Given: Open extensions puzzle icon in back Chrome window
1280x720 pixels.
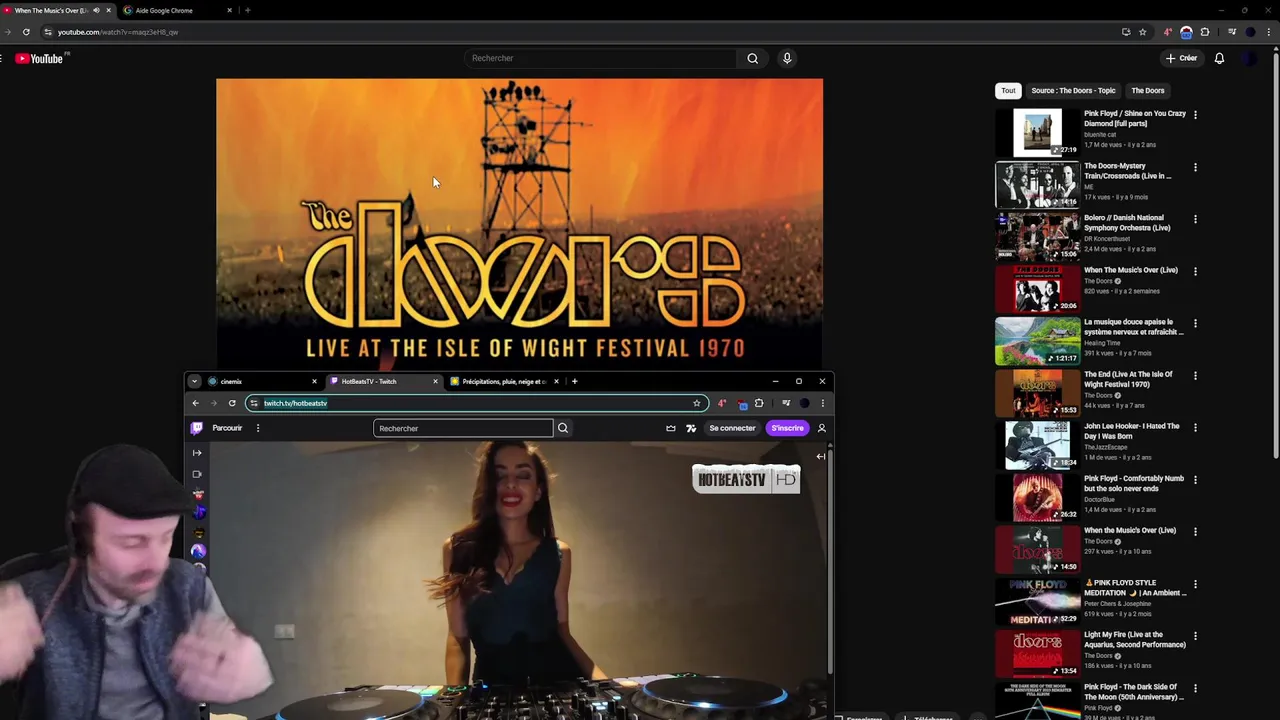Looking at the screenshot, I should (1205, 32).
